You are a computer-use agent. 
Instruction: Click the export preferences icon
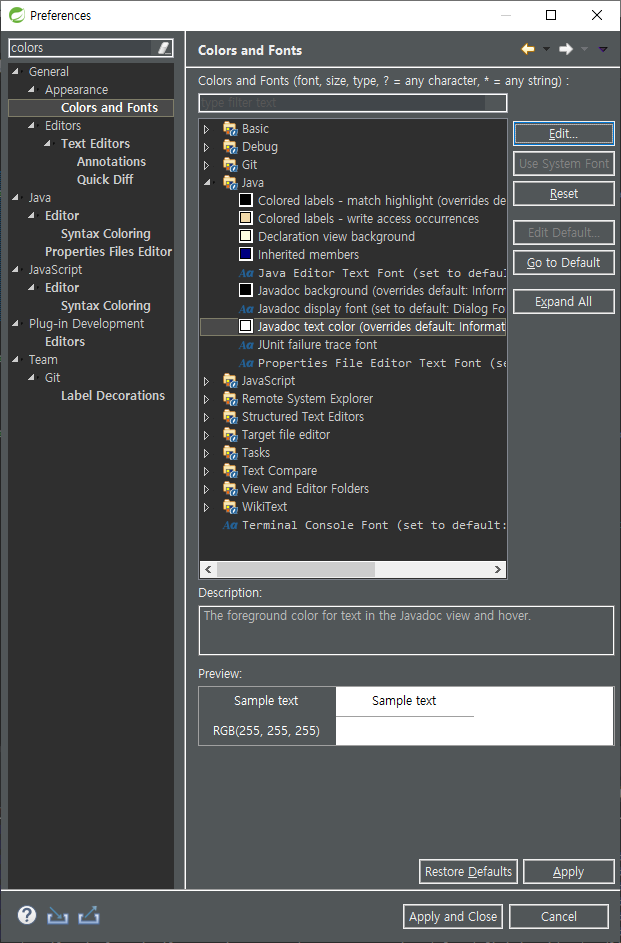88,915
